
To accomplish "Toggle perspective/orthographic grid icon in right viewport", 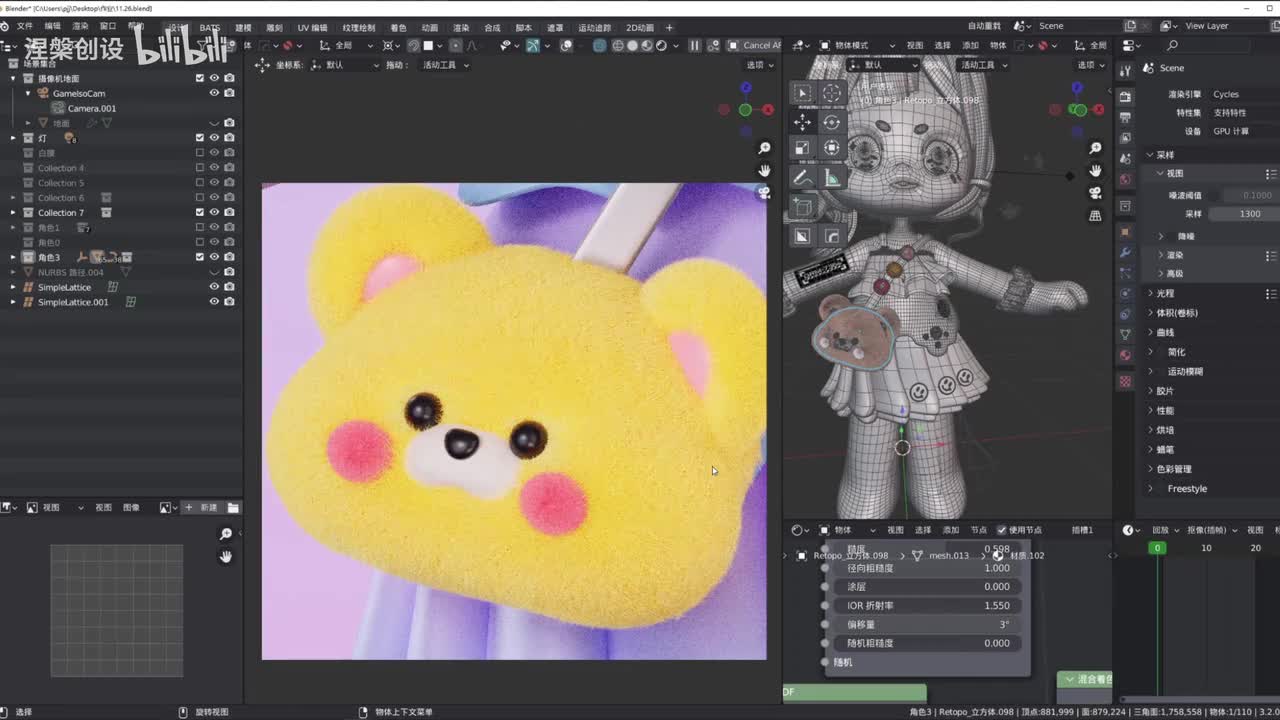I will (1095, 215).
